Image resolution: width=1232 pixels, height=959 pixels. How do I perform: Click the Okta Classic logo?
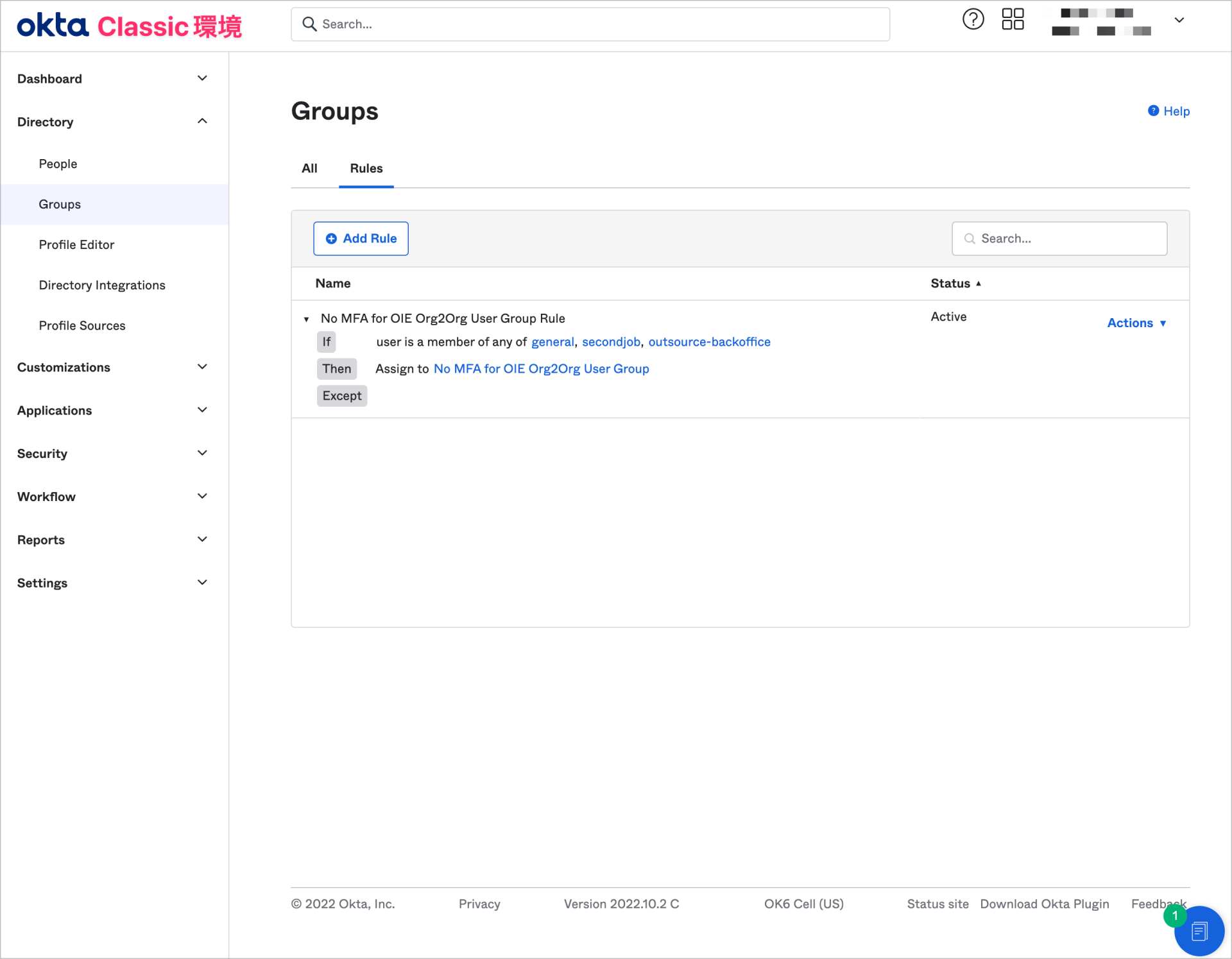[128, 26]
